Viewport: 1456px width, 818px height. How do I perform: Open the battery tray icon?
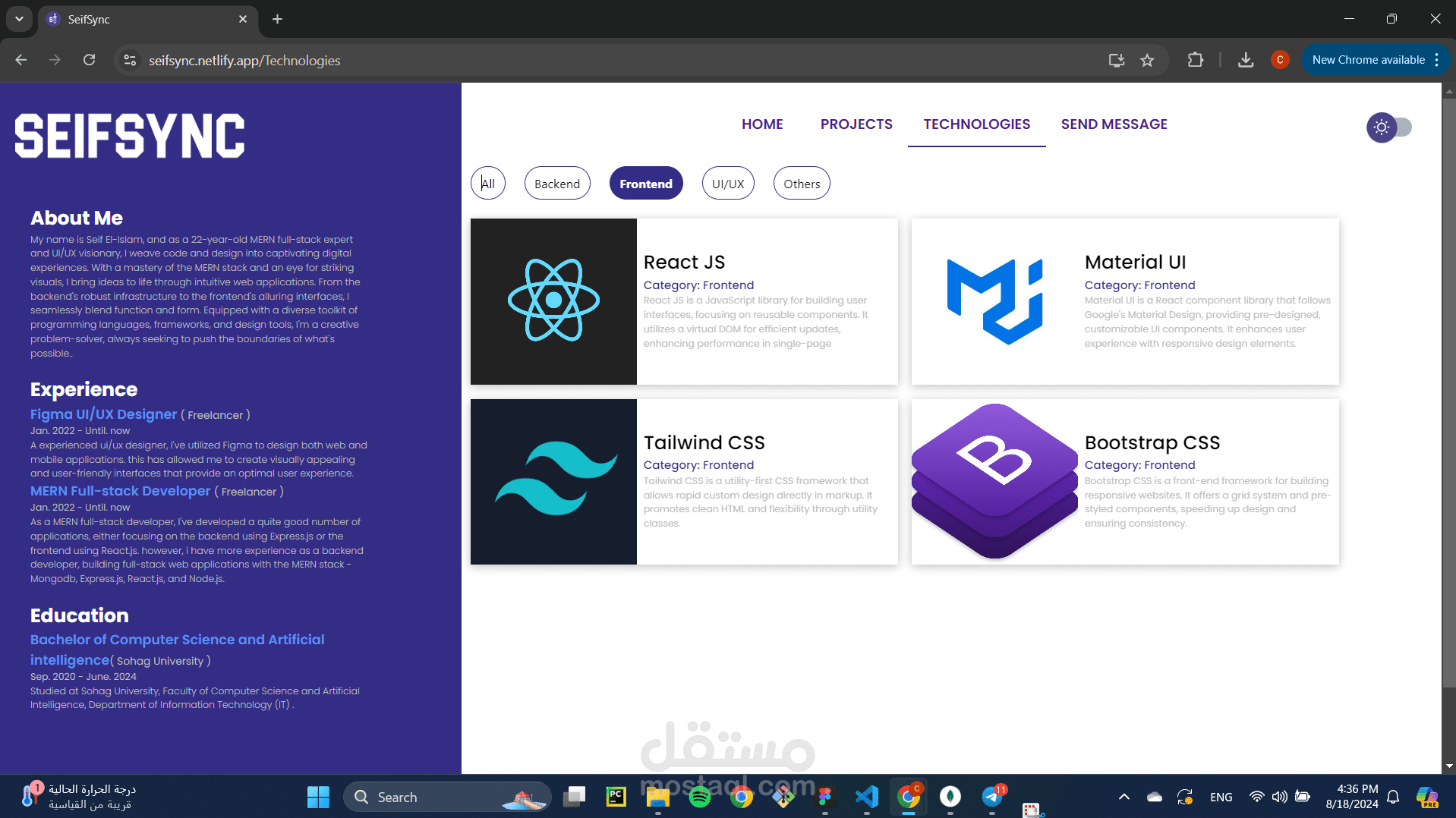click(1303, 797)
